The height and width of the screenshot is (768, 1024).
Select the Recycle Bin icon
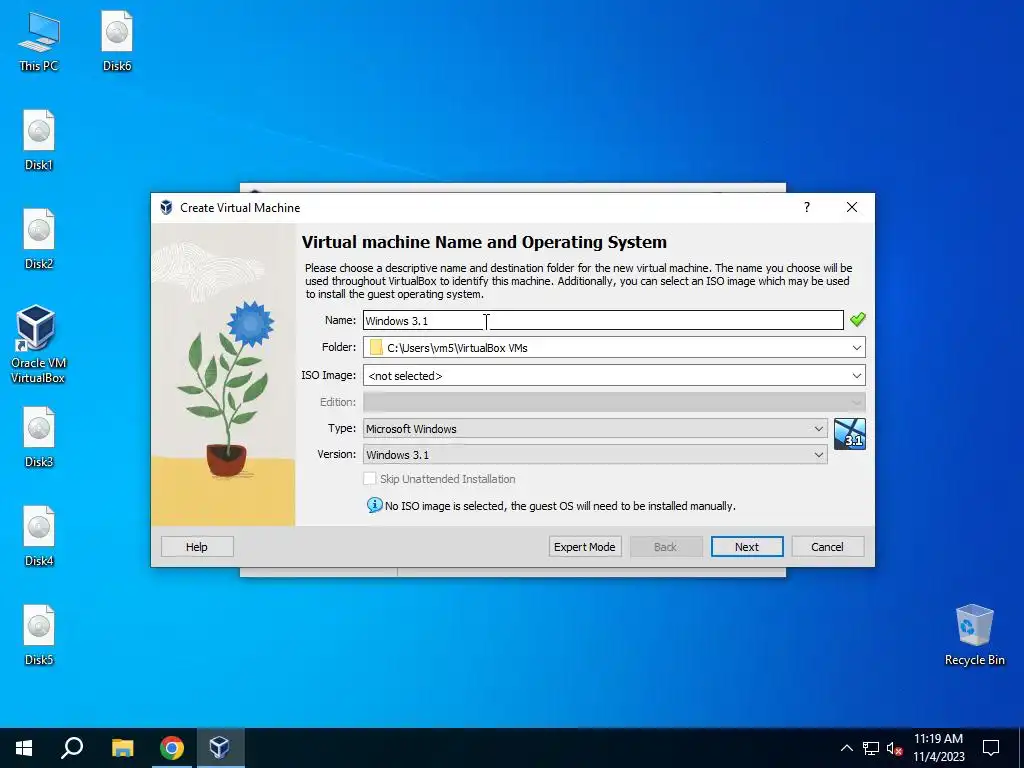tap(974, 635)
